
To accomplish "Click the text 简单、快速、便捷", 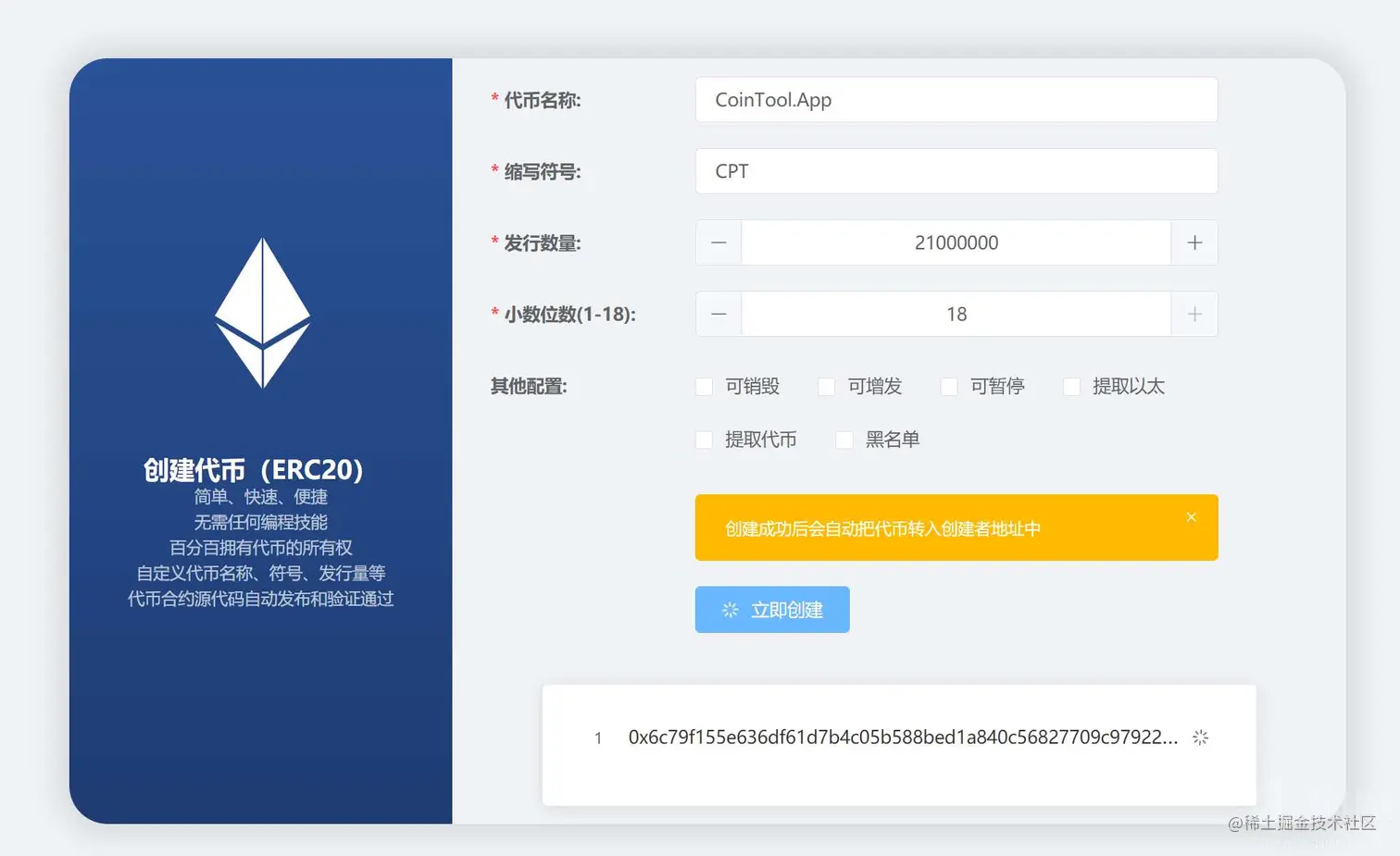I will point(260,497).
